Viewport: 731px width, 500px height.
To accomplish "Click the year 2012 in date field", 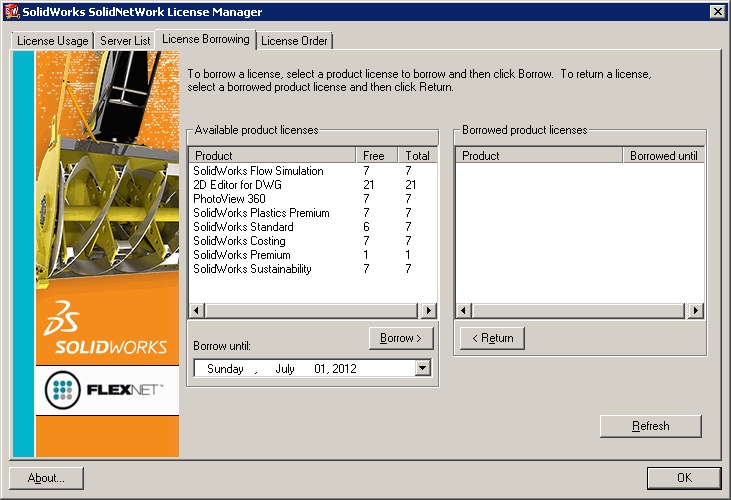I will tap(345, 369).
